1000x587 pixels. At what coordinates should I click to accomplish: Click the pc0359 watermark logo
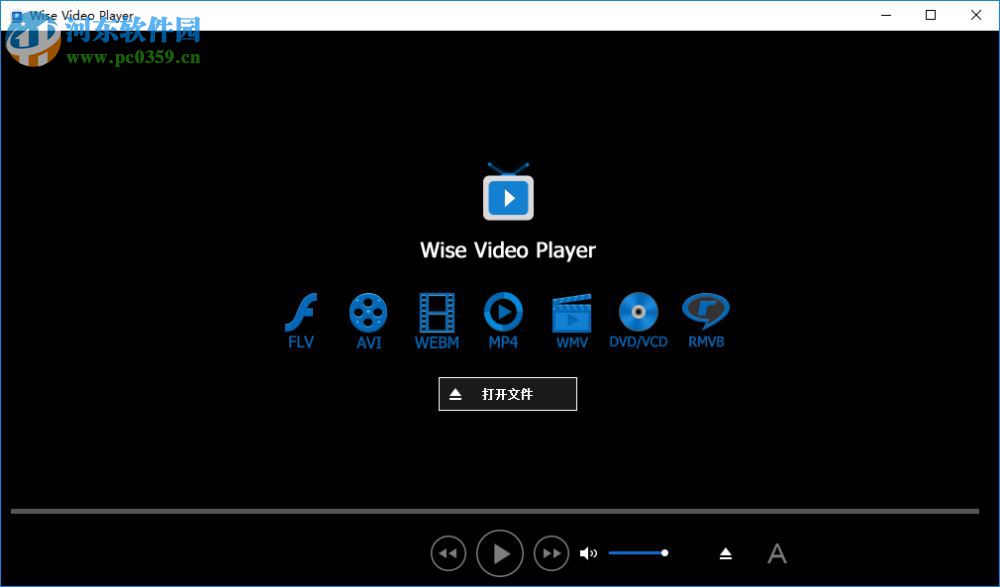point(35,42)
